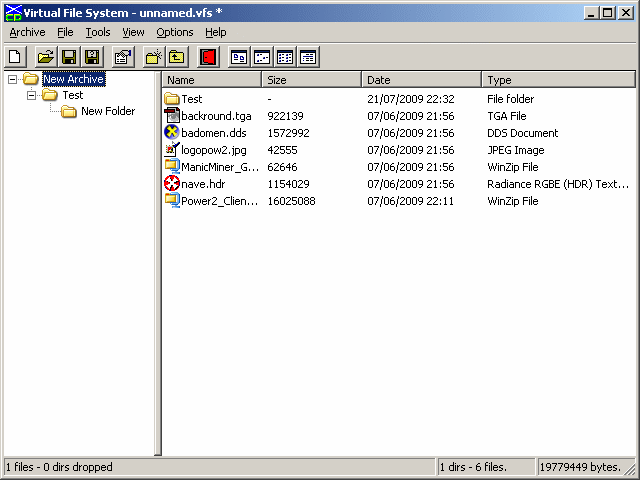
Task: Open the Archive menu
Action: click(27, 32)
